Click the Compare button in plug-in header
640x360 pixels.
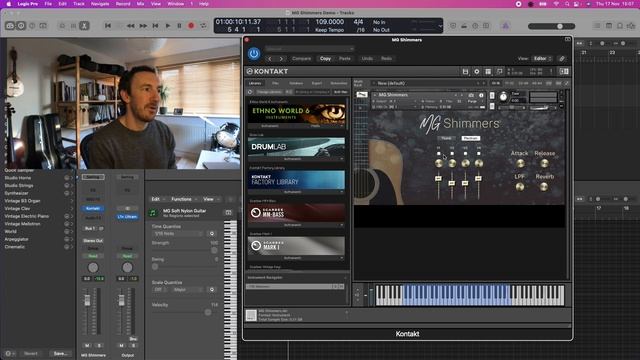[x=302, y=58]
